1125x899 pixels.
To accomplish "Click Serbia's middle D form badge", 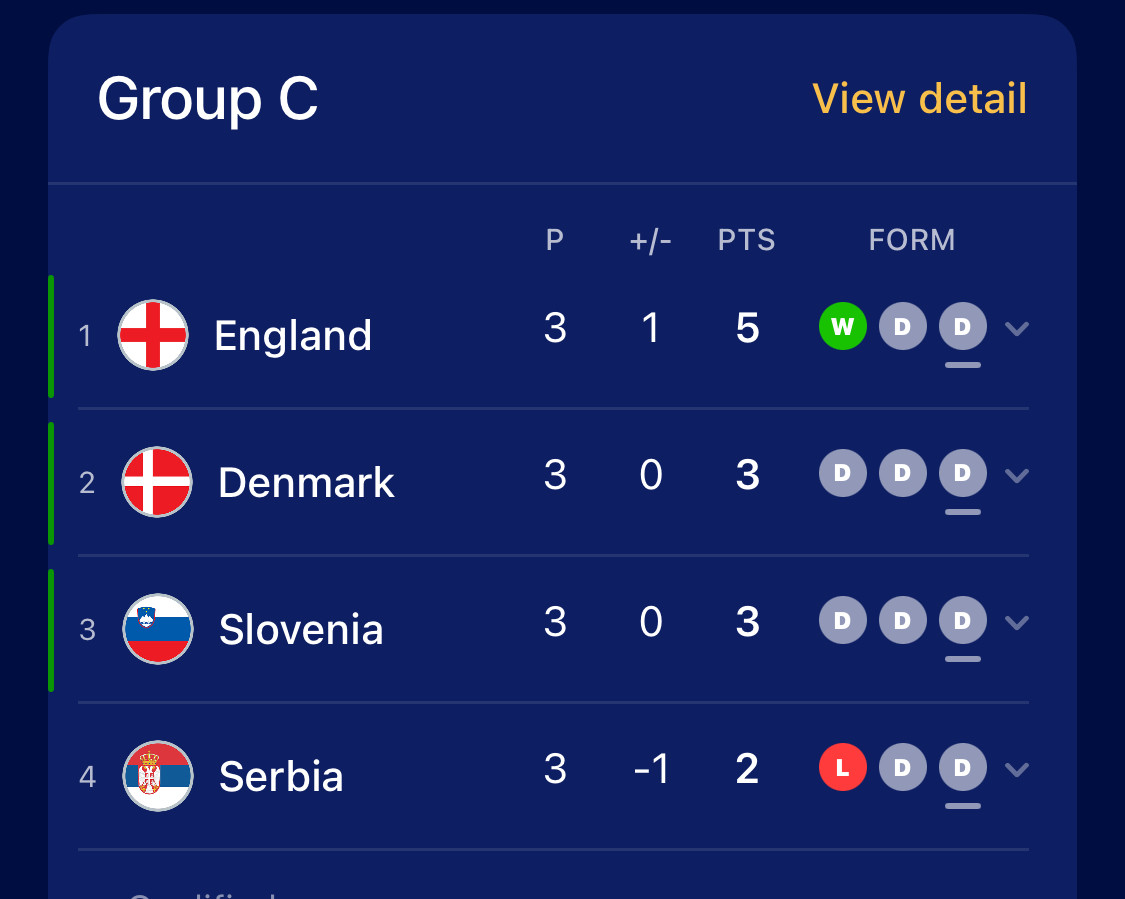I will point(903,767).
